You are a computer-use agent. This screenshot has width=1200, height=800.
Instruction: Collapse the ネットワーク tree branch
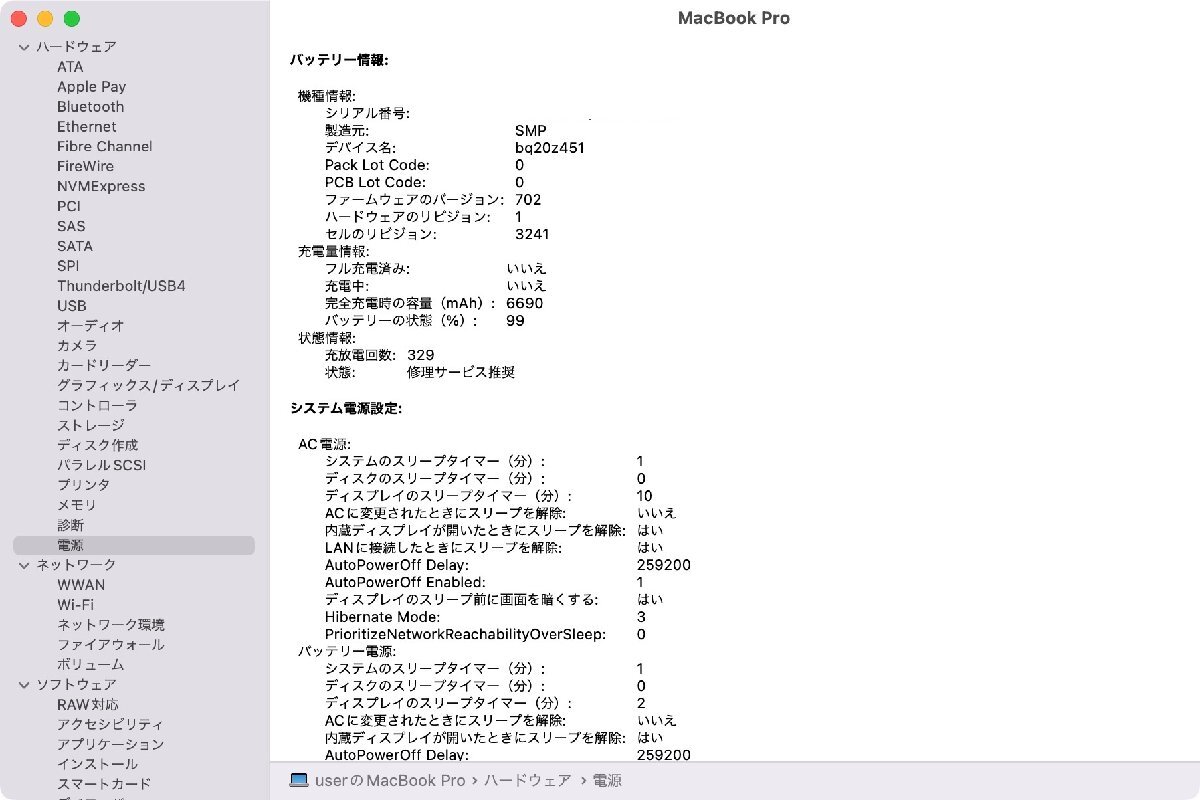22,564
